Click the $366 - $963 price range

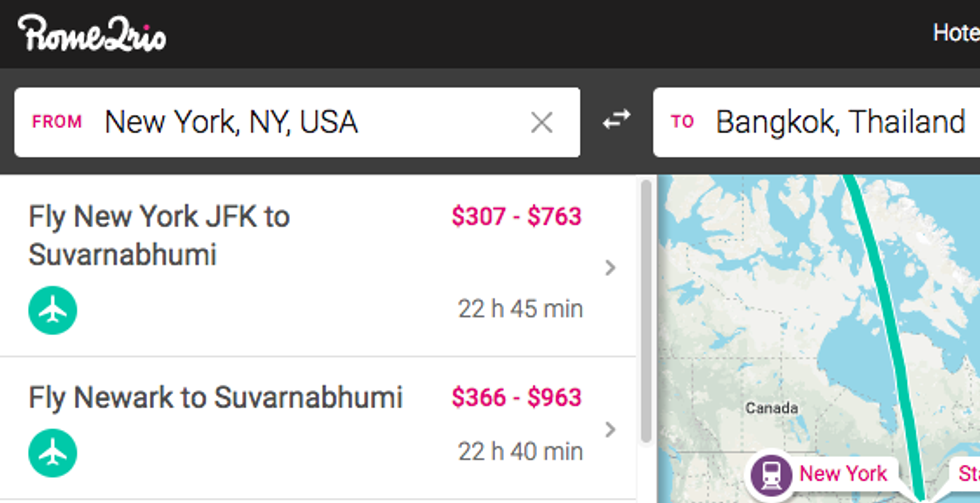pos(516,397)
